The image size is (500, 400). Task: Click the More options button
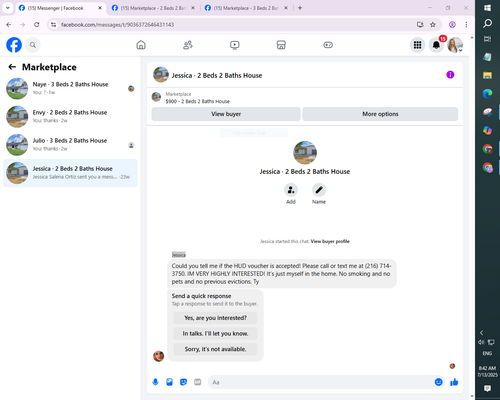click(380, 114)
